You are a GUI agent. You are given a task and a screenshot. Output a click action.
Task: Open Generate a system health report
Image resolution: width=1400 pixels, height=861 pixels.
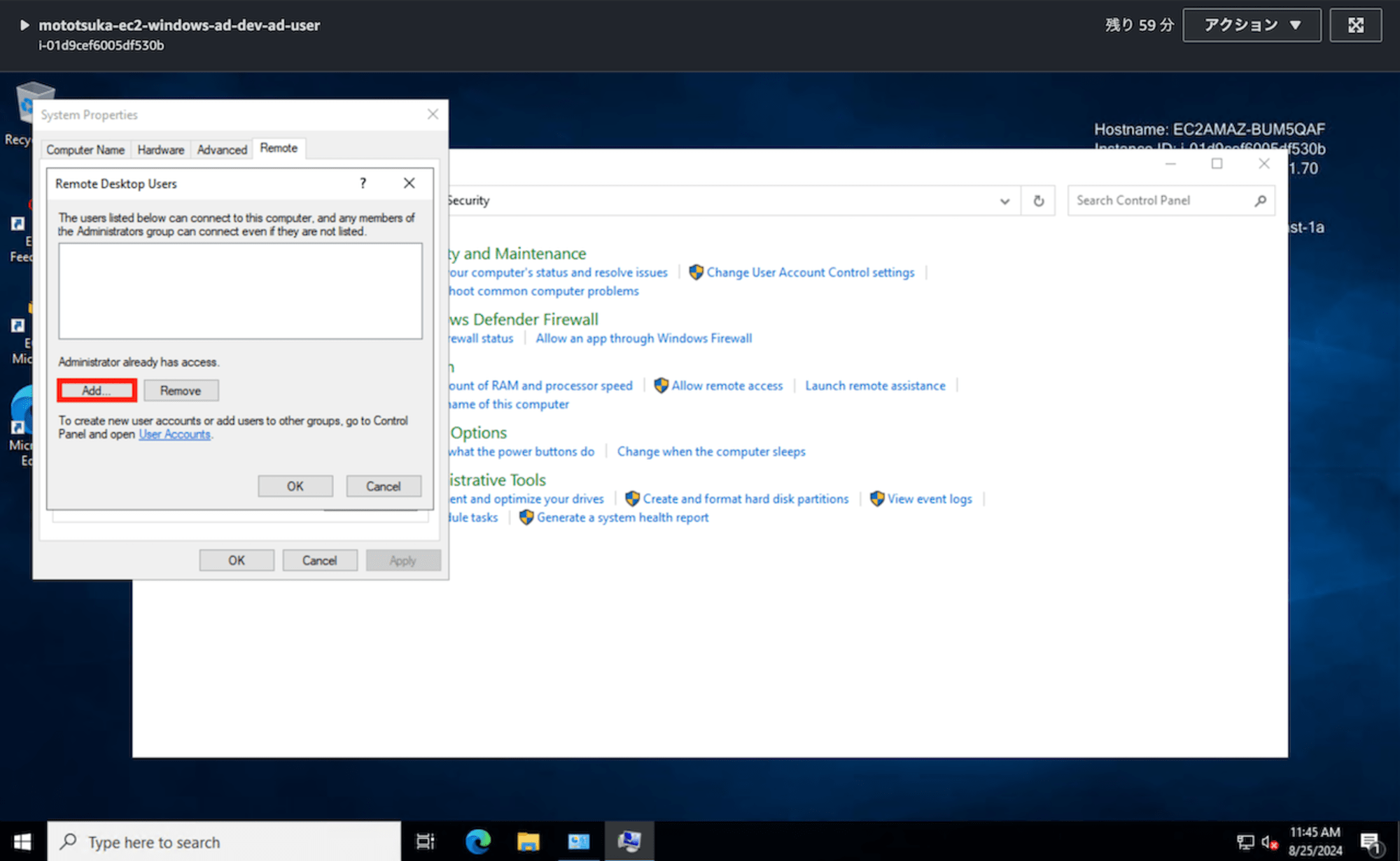click(621, 517)
